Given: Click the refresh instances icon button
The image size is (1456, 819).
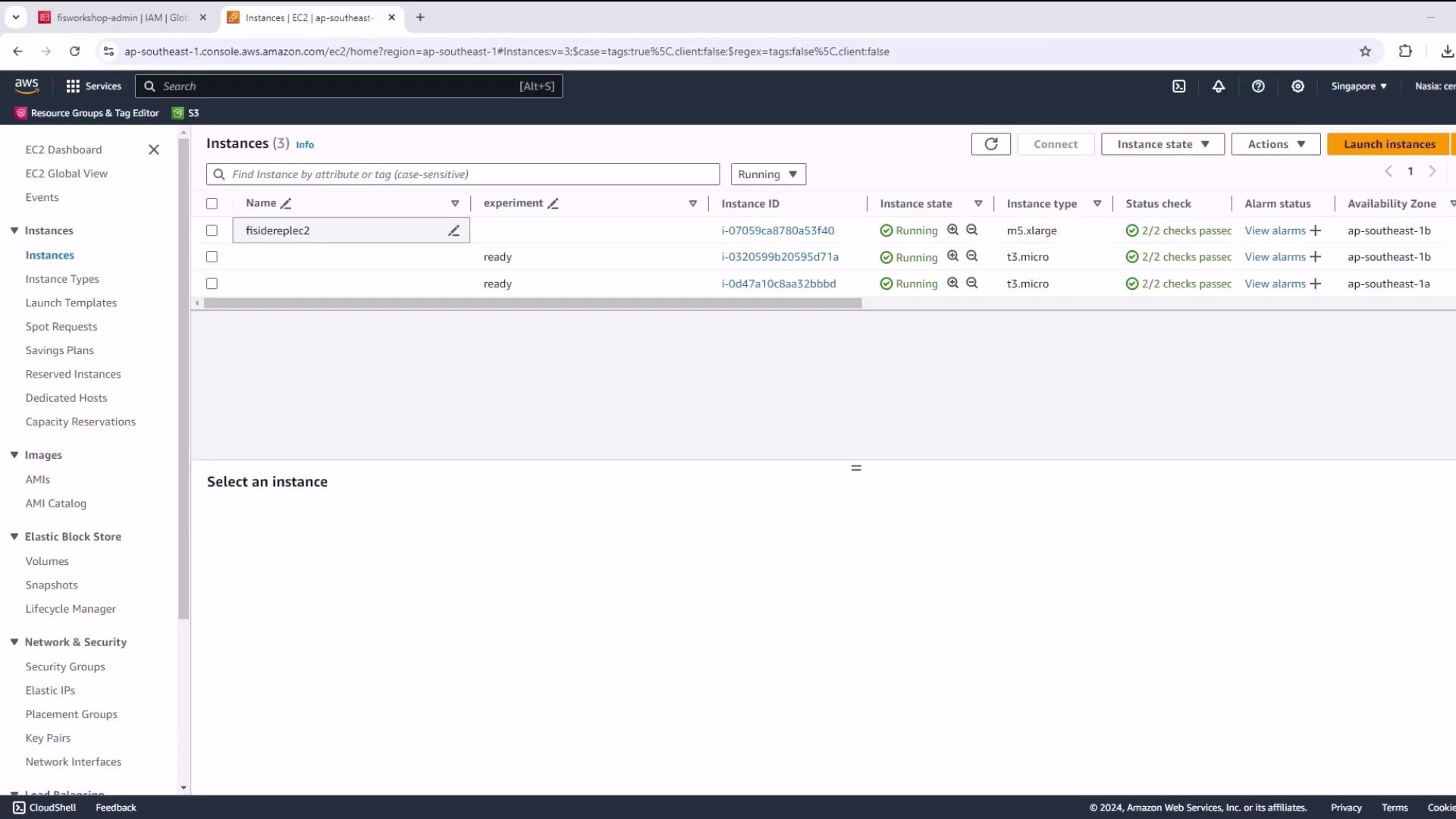Looking at the screenshot, I should pos(990,144).
